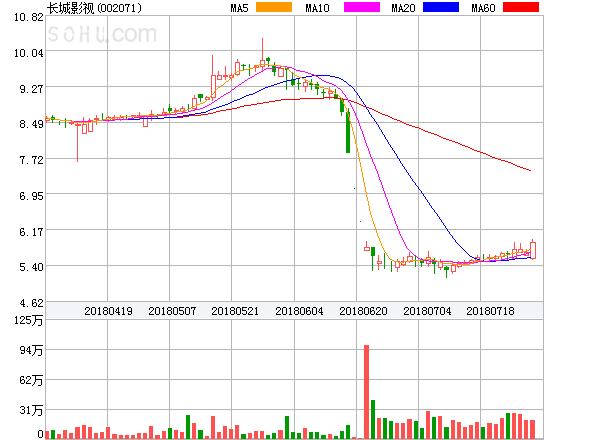Image resolution: width=600 pixels, height=440 pixels.
Task: Click the 31万 volume axis label
Action: pyautogui.click(x=31, y=410)
